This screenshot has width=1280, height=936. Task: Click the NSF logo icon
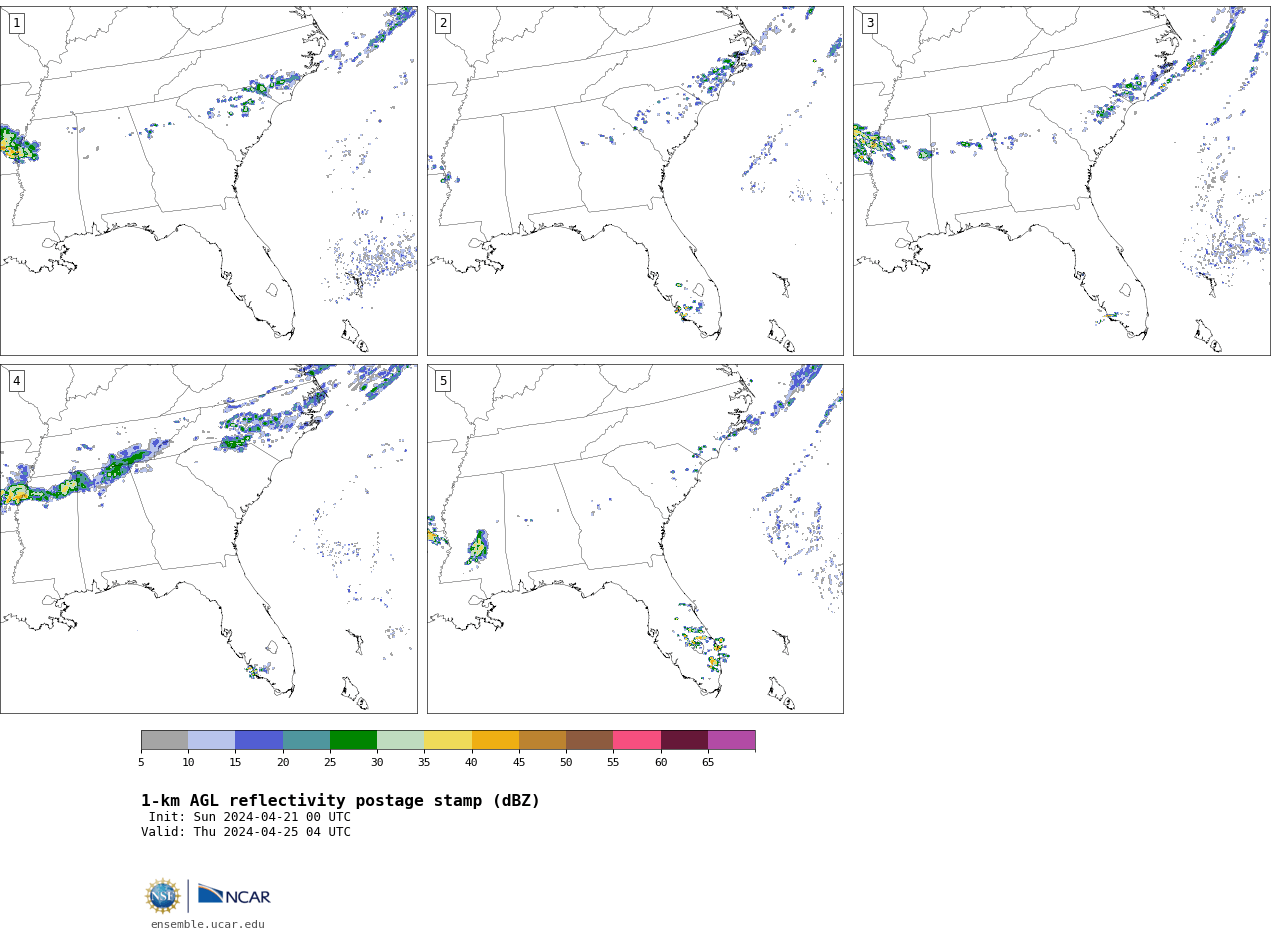click(x=163, y=896)
